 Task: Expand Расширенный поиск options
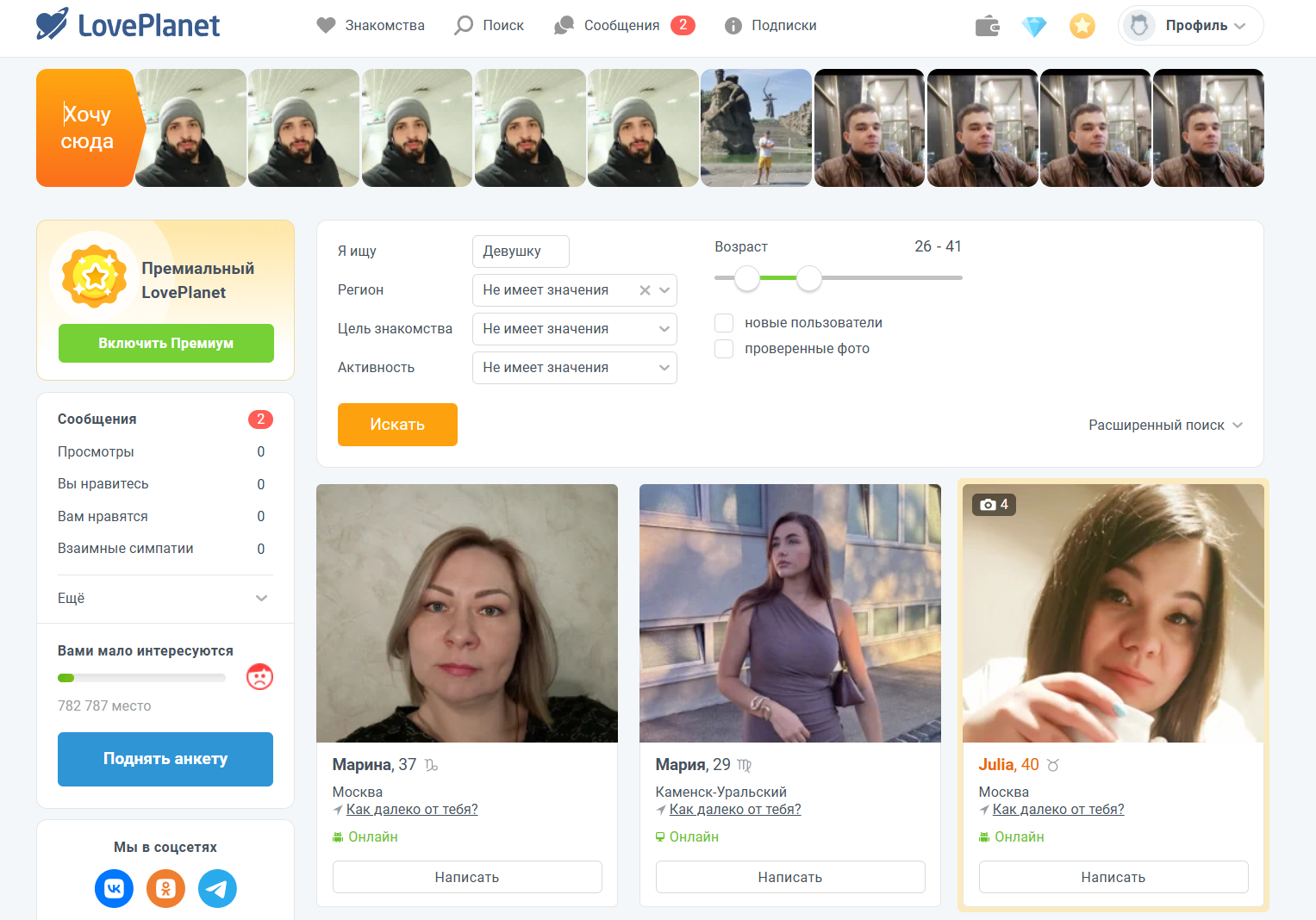coord(1165,426)
